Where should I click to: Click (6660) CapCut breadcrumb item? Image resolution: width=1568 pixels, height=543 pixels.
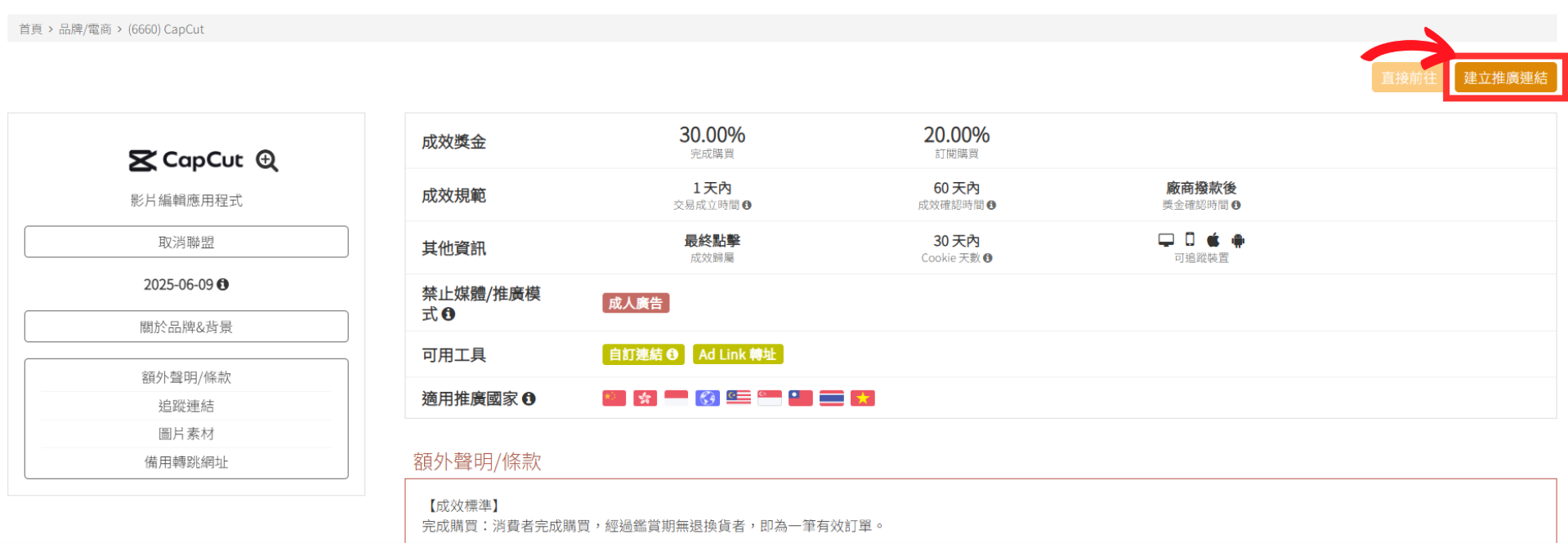[x=166, y=29]
